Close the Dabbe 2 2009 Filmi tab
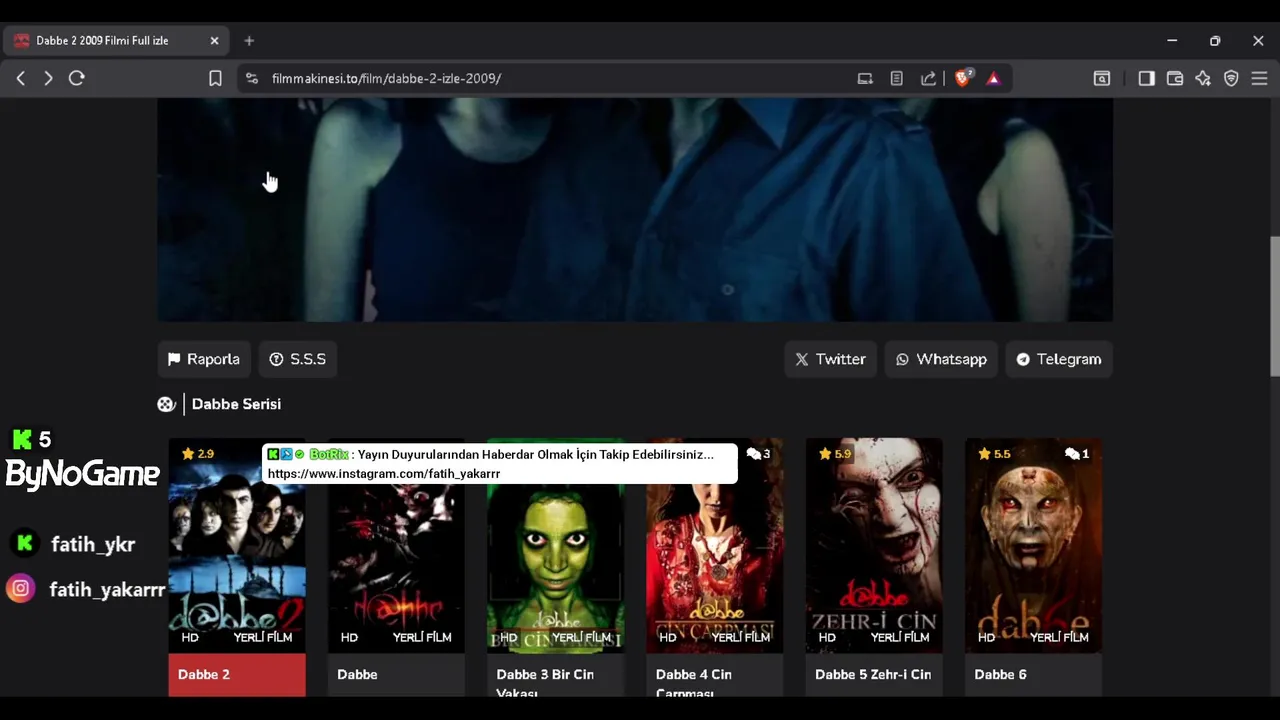Screen dimensions: 1280x720 pos(214,41)
